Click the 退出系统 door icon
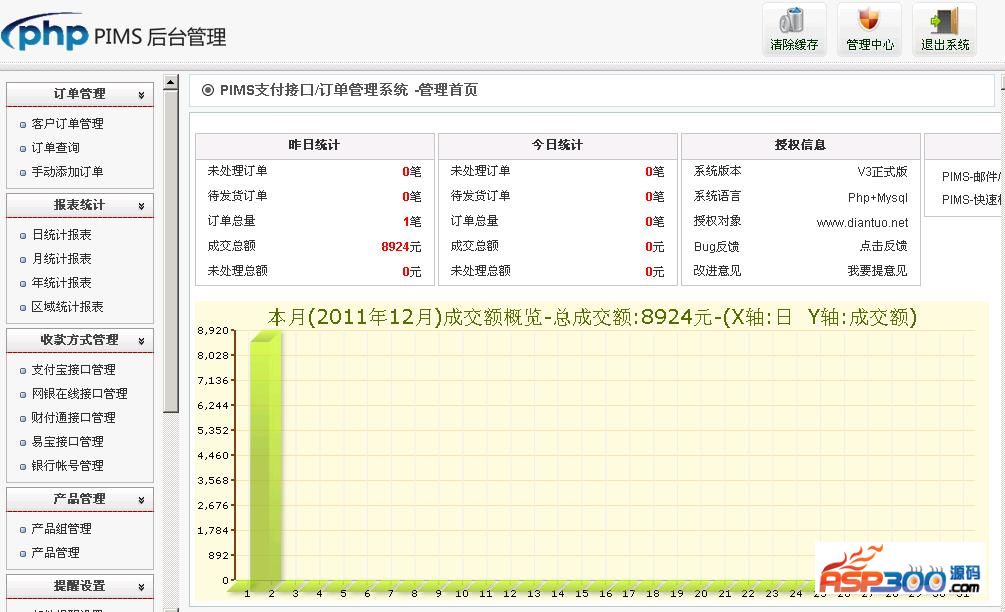Viewport: 1005px width, 612px height. click(x=944, y=20)
